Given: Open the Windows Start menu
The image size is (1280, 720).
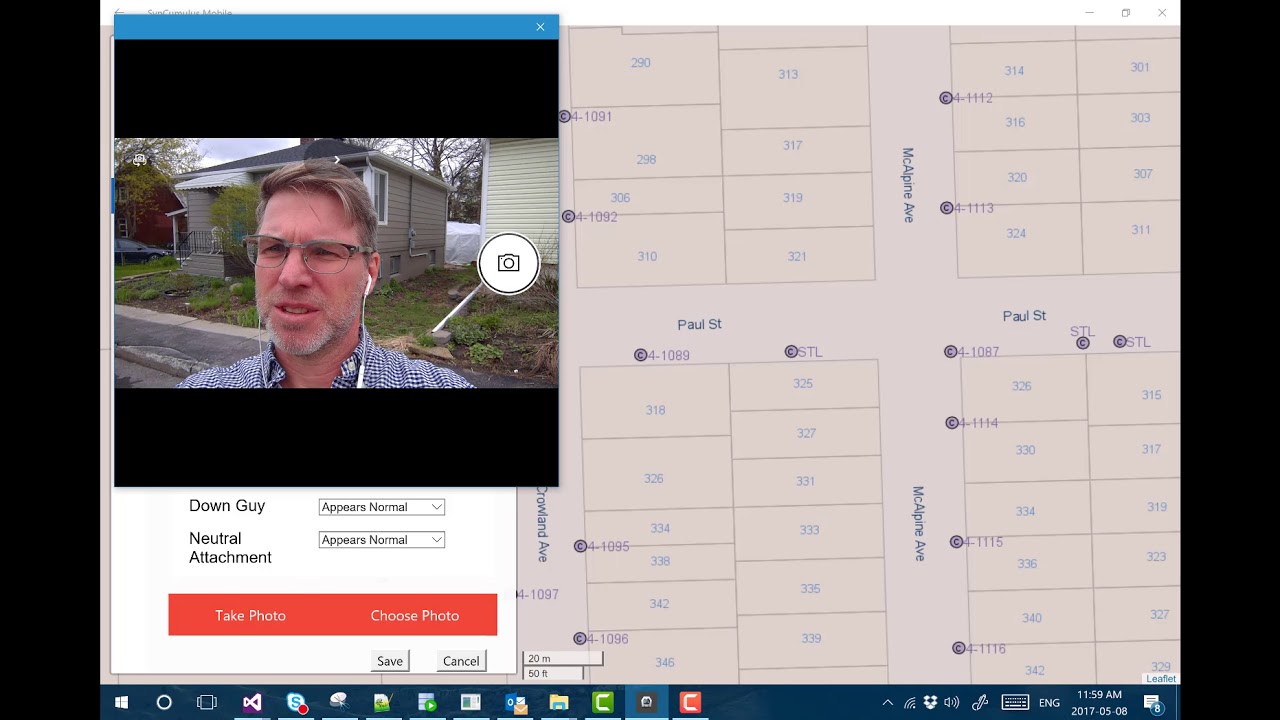Looking at the screenshot, I should click(x=121, y=703).
